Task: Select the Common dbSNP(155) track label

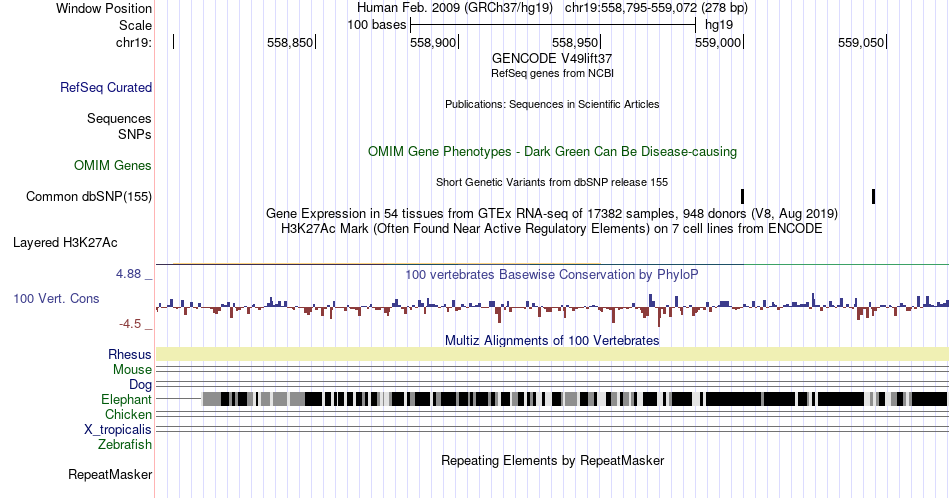Action: (89, 196)
